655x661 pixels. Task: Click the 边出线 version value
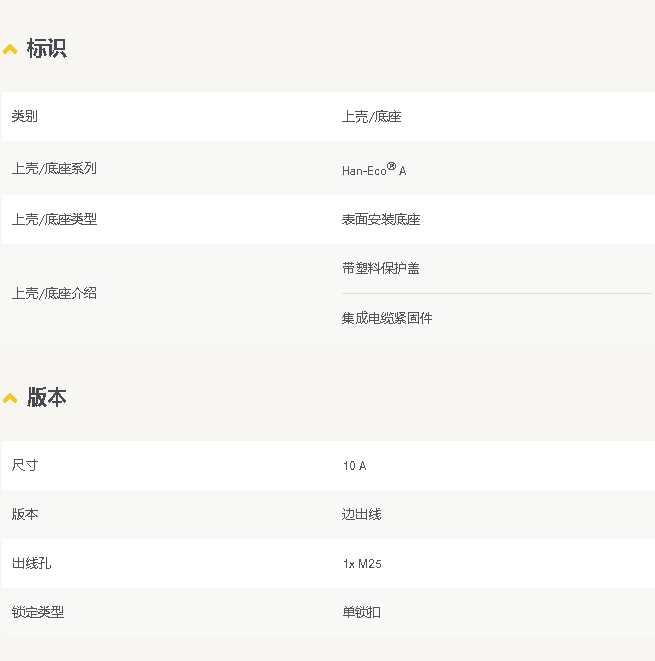(361, 514)
